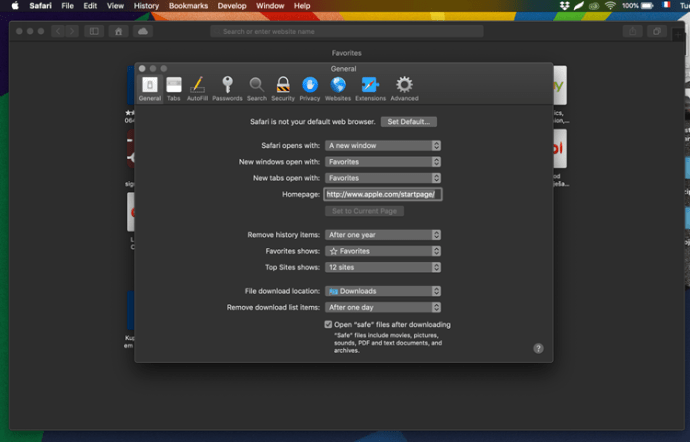Click the Favorites heading text
Image resolution: width=690 pixels, height=442 pixels.
(x=346, y=53)
